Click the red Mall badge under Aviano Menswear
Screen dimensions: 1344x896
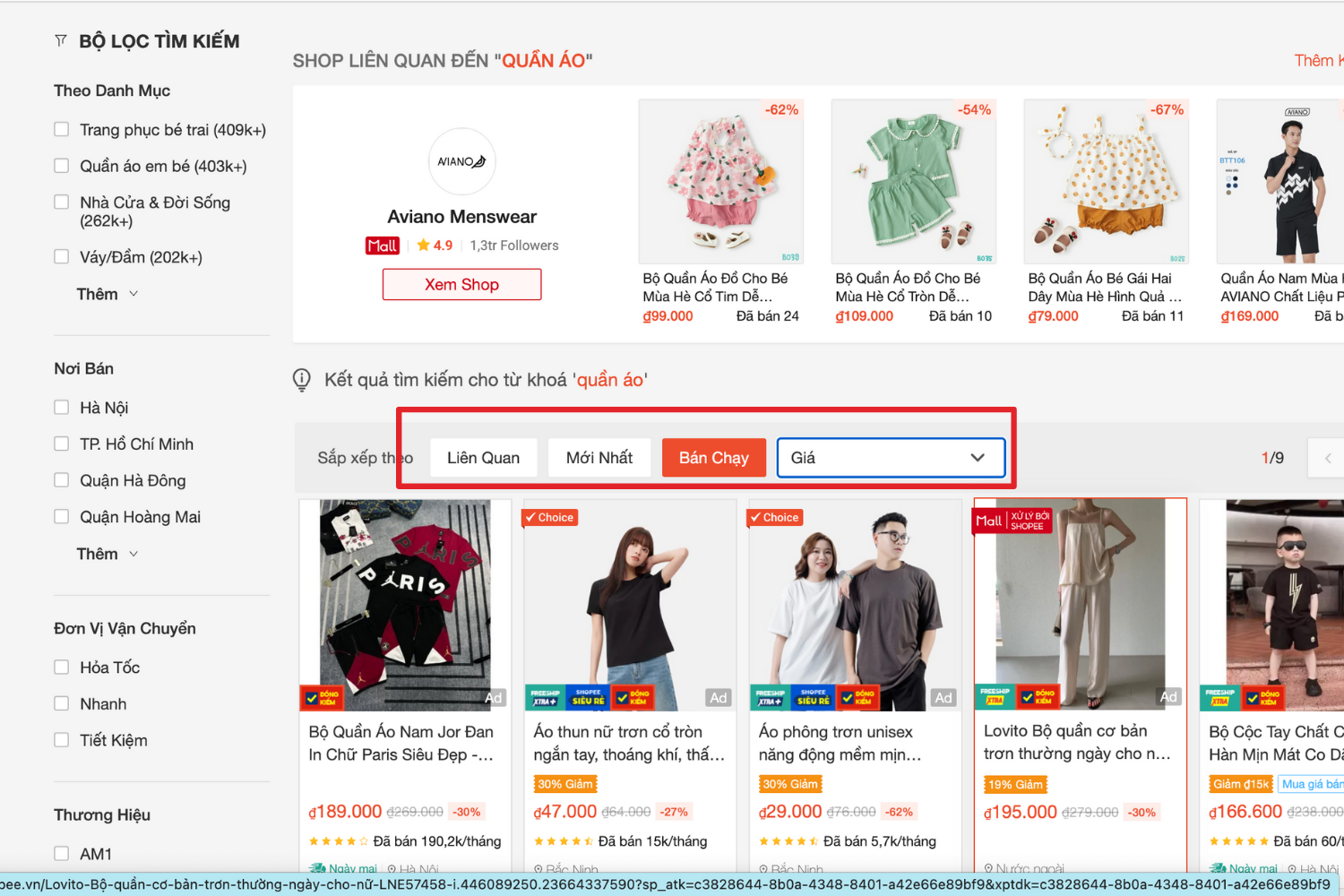coord(383,246)
